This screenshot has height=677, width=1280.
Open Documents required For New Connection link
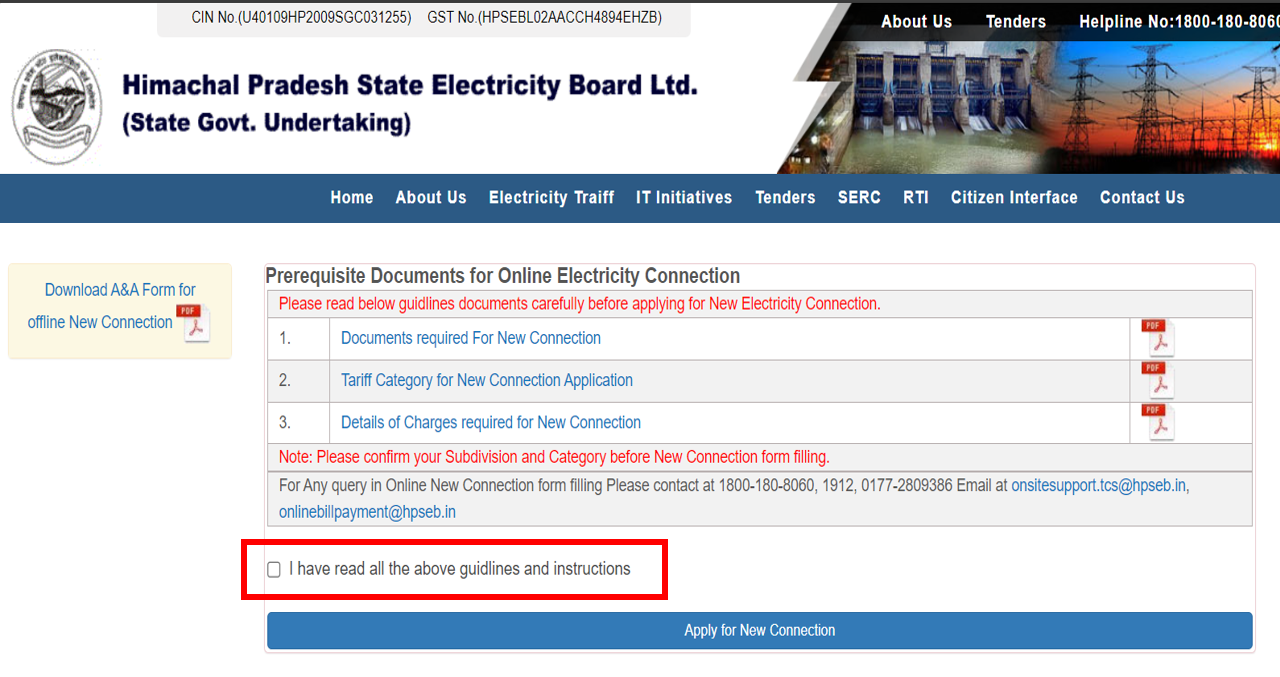pos(471,339)
